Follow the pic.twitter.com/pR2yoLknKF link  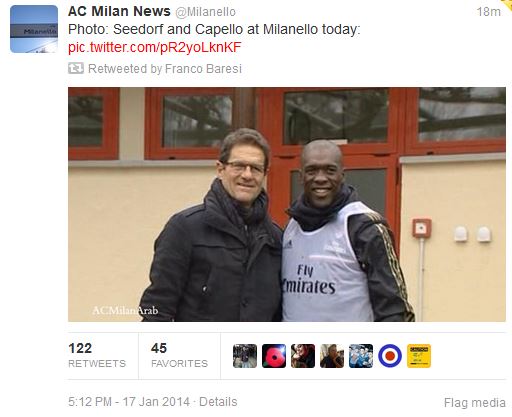tap(154, 47)
